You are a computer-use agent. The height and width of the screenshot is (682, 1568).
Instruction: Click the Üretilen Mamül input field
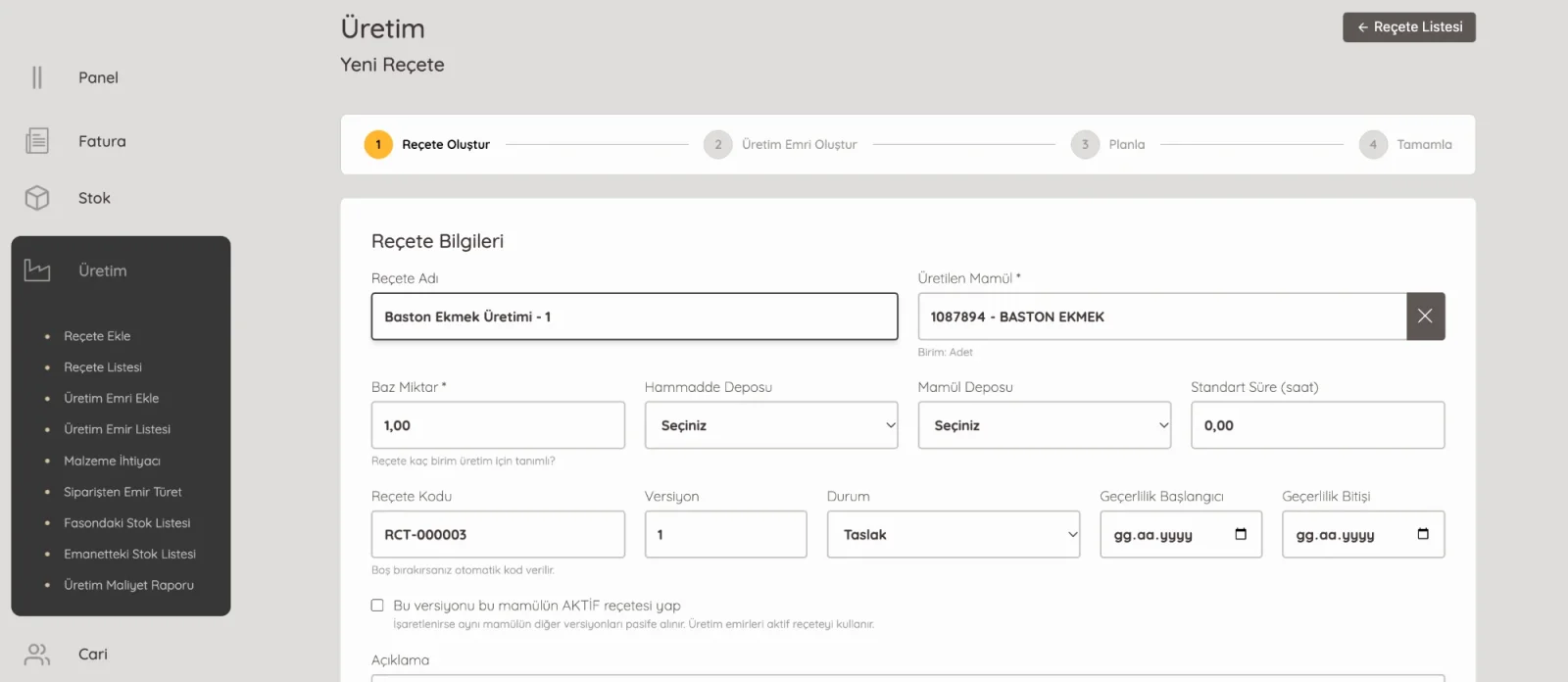point(1162,317)
